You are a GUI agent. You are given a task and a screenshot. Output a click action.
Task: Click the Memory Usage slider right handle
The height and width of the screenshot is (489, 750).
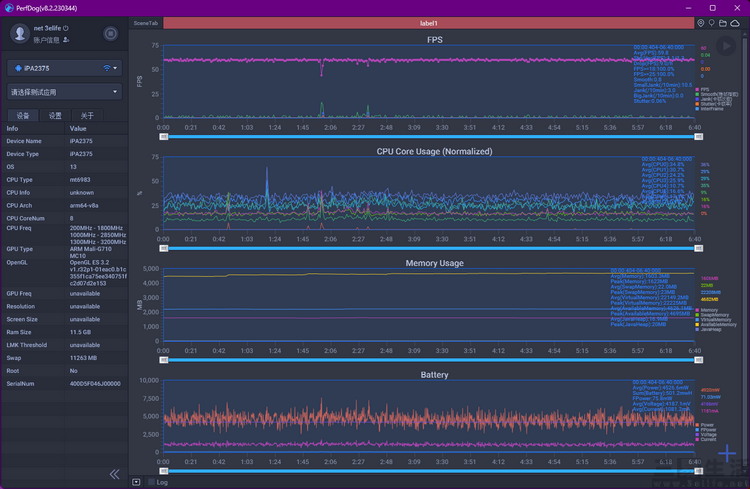click(x=699, y=360)
